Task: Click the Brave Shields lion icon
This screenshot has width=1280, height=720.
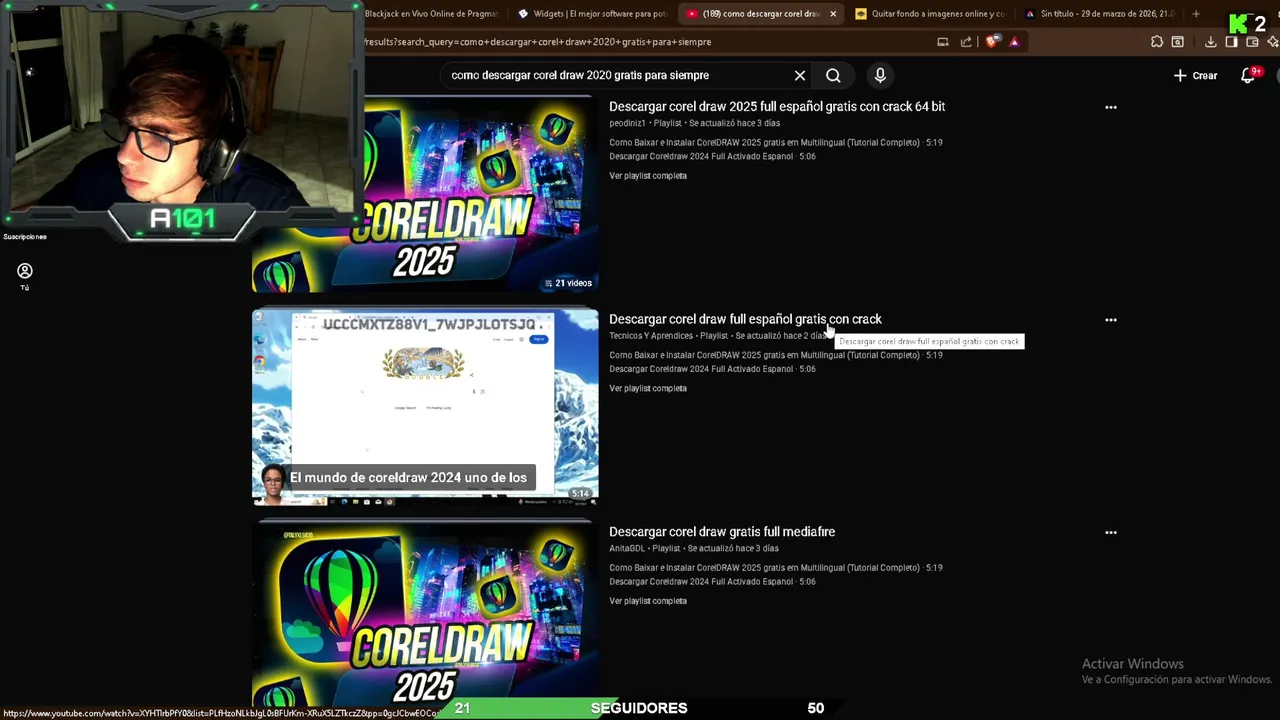Action: coord(992,42)
